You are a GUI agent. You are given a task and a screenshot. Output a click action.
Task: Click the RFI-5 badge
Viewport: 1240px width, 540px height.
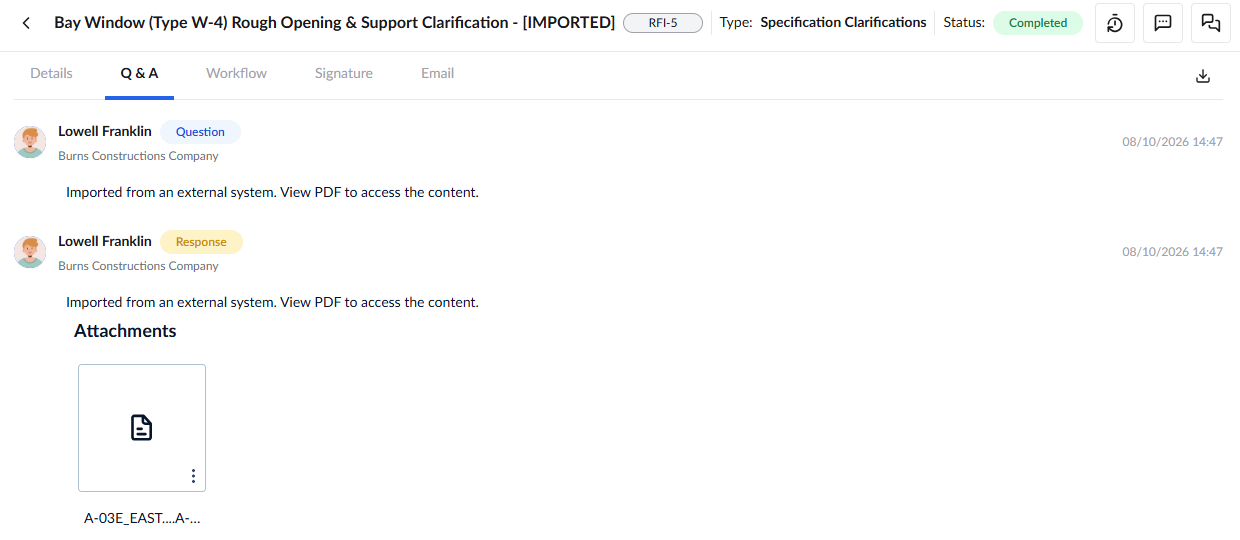coord(663,23)
